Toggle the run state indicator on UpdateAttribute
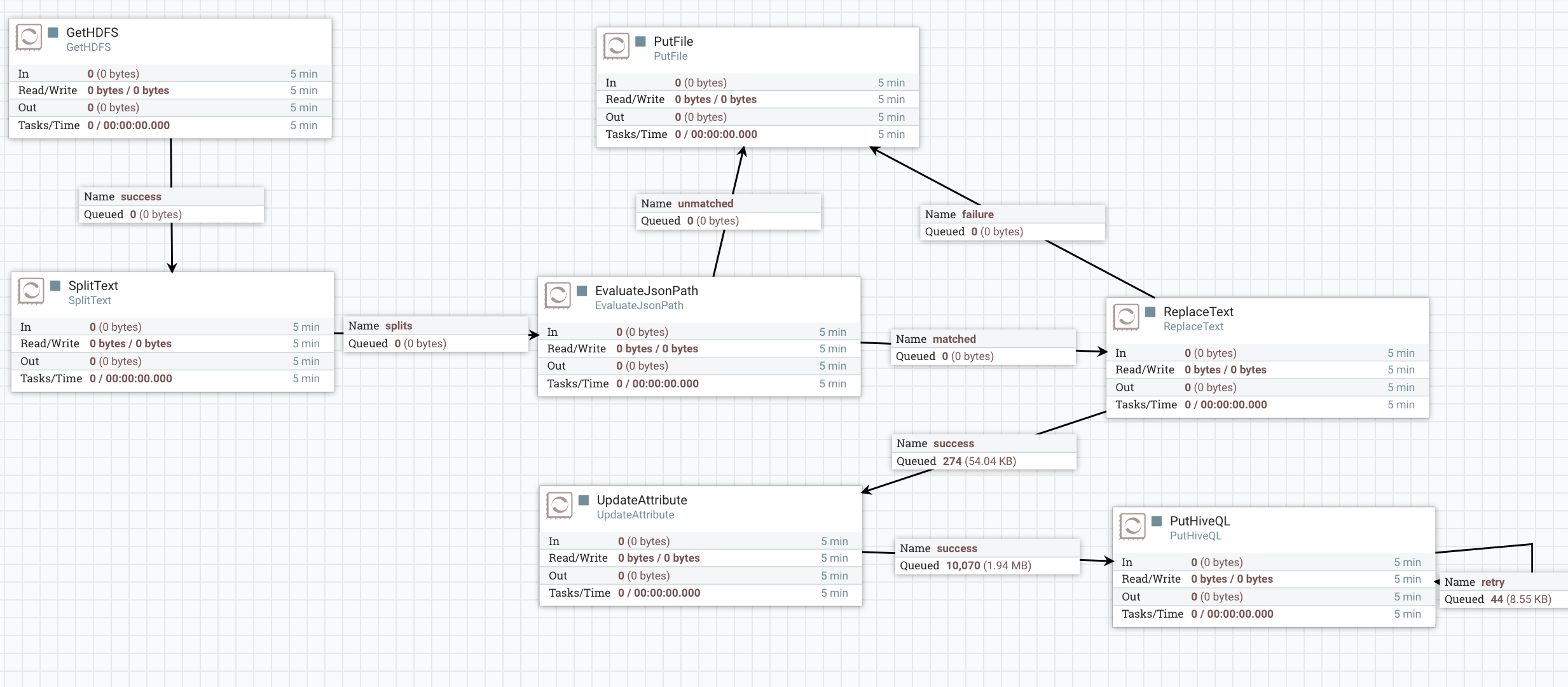 [584, 500]
